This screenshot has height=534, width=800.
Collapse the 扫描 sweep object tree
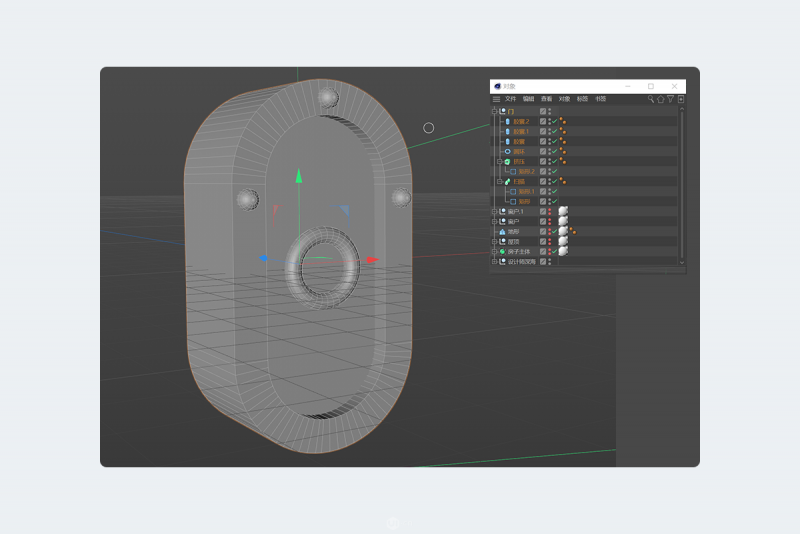[500, 181]
